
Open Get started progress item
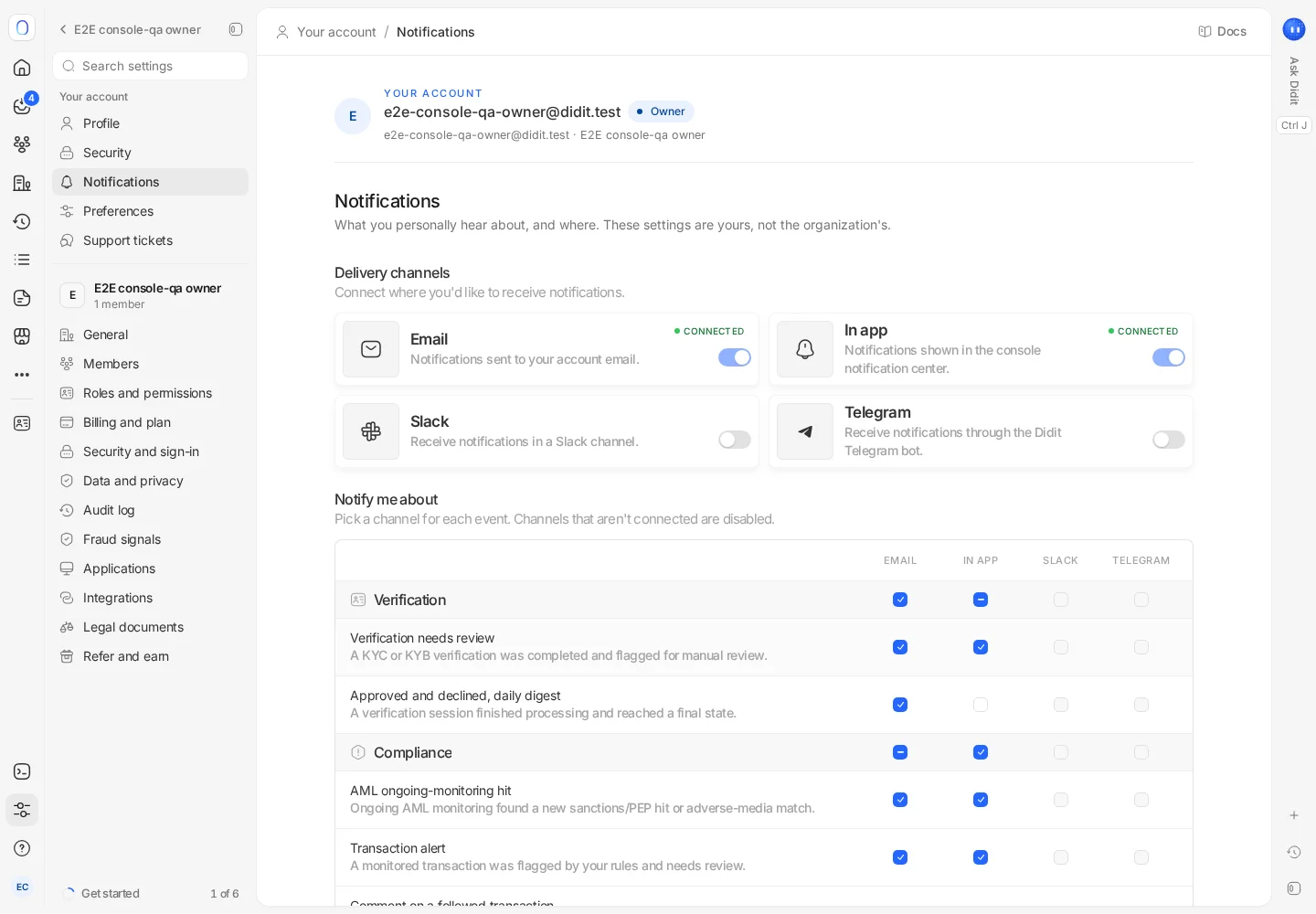pos(150,893)
